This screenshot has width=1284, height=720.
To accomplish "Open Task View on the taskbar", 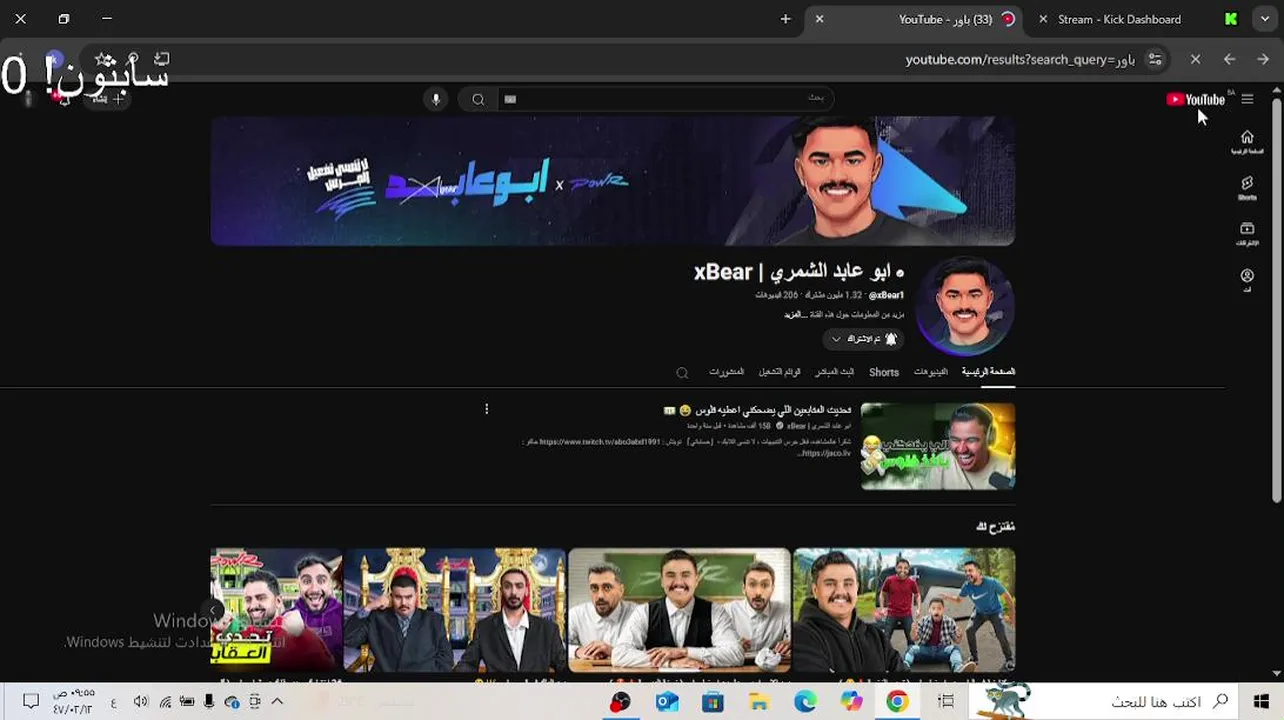I will coord(946,702).
